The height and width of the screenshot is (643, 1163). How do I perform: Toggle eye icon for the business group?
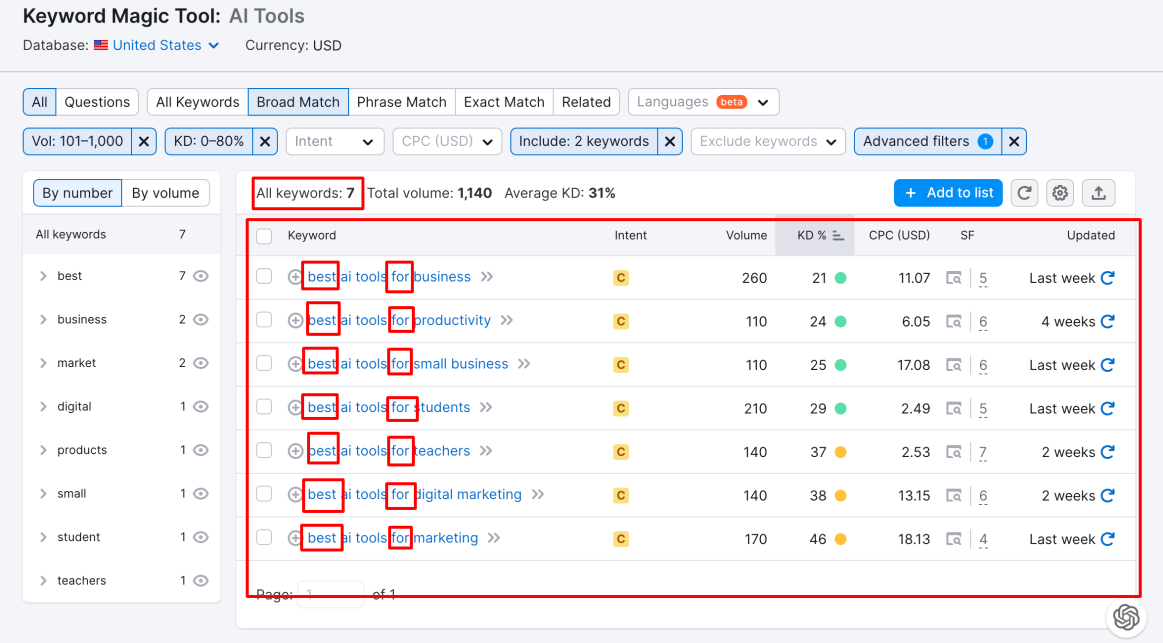[201, 320]
